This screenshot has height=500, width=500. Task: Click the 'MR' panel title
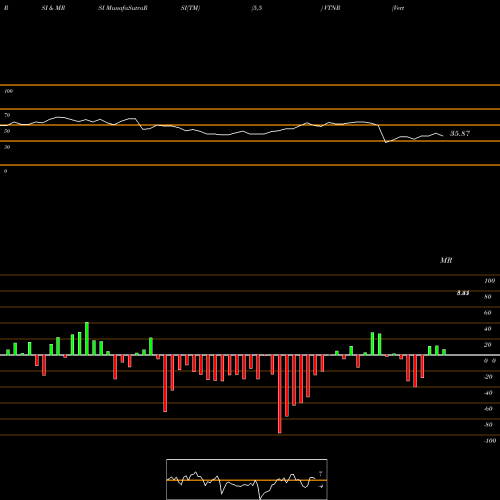pos(446,260)
